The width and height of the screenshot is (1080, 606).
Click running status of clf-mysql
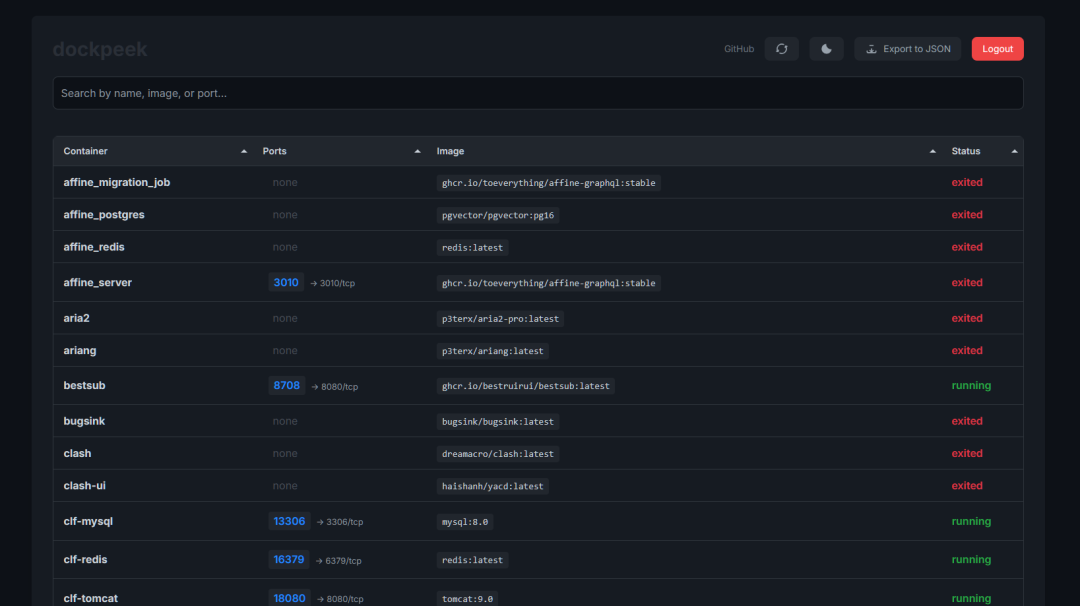click(x=971, y=521)
